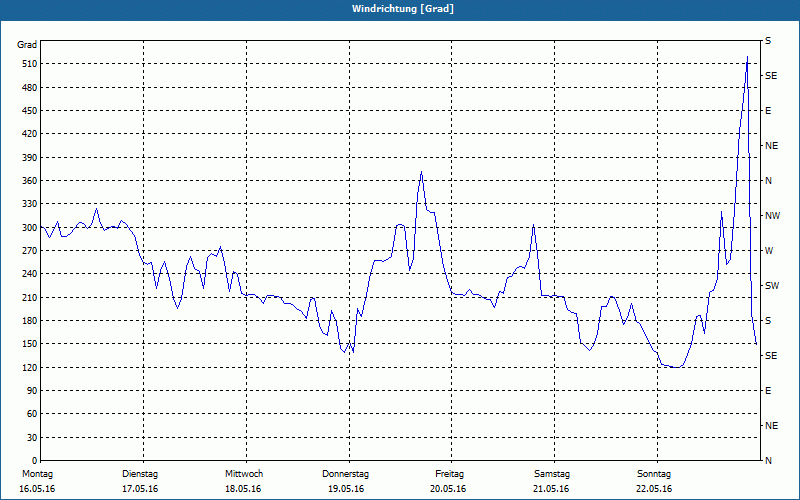The width and height of the screenshot is (800, 500).
Task: Click the date 18.05.16
Action: [243, 489]
